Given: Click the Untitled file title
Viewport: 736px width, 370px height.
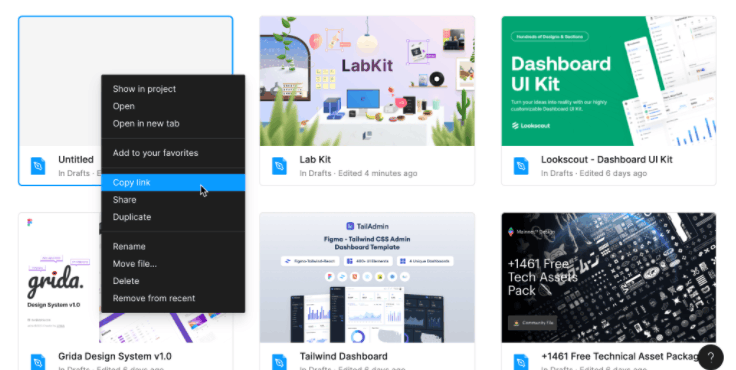Looking at the screenshot, I should pos(76,160).
